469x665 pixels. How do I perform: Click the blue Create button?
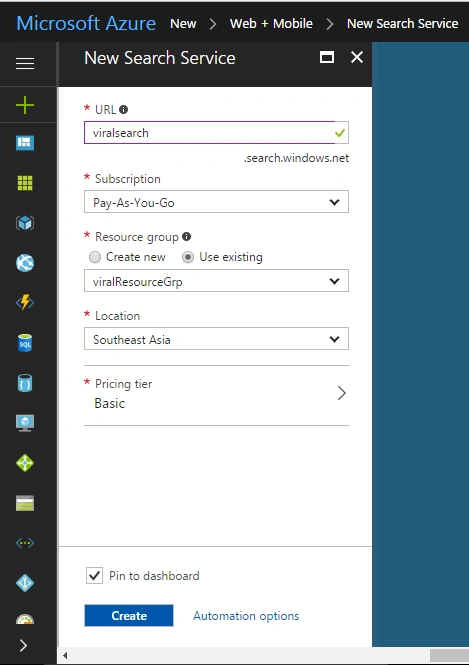coord(129,616)
